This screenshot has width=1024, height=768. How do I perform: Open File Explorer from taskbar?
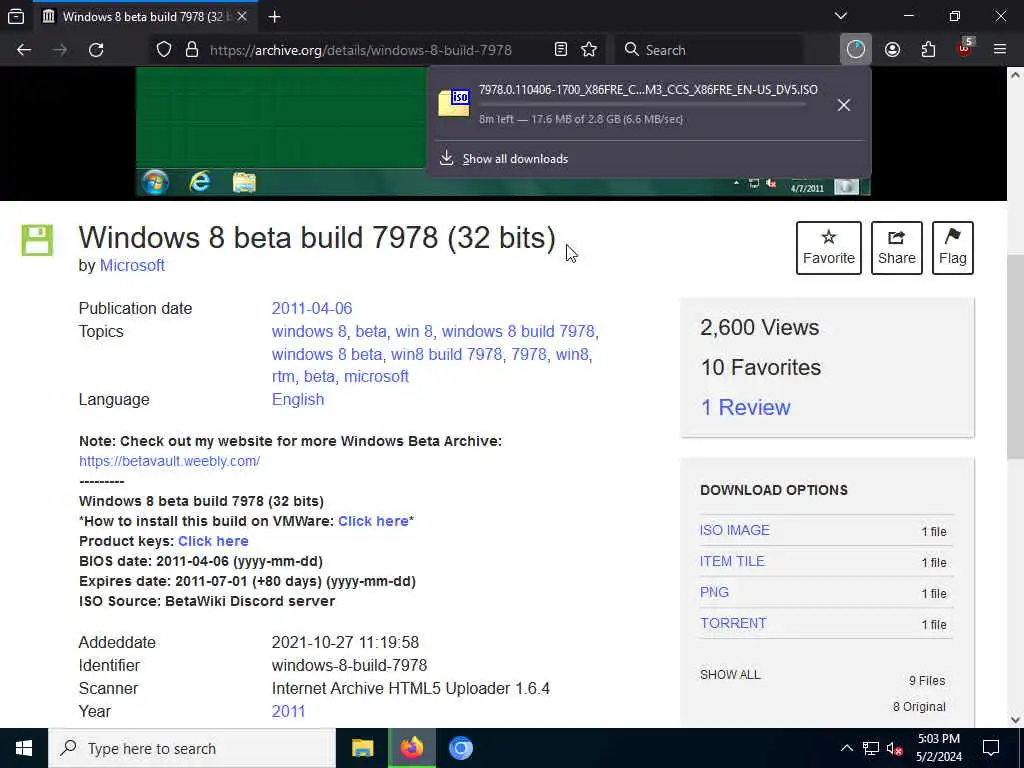tap(362, 748)
